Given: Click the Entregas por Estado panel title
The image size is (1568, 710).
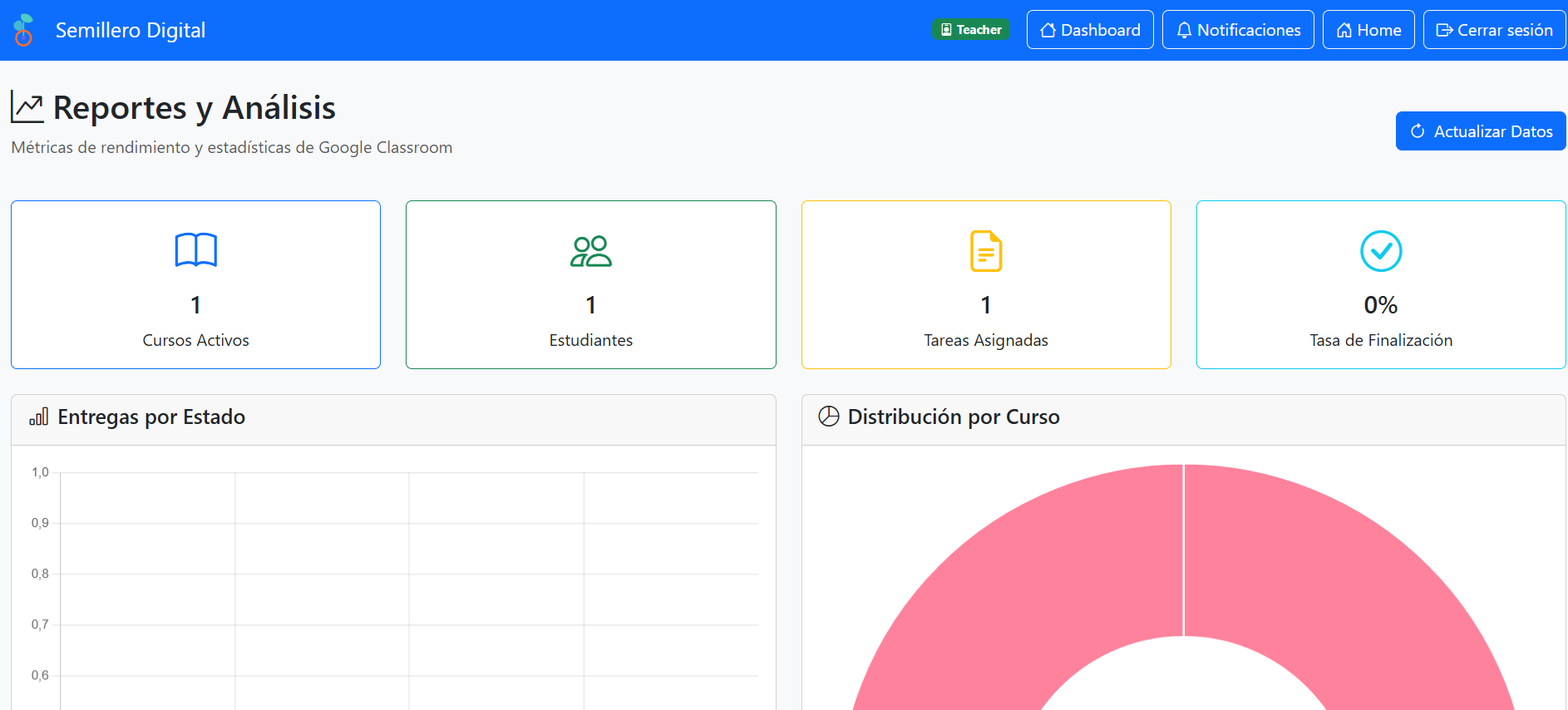Looking at the screenshot, I should tap(151, 417).
